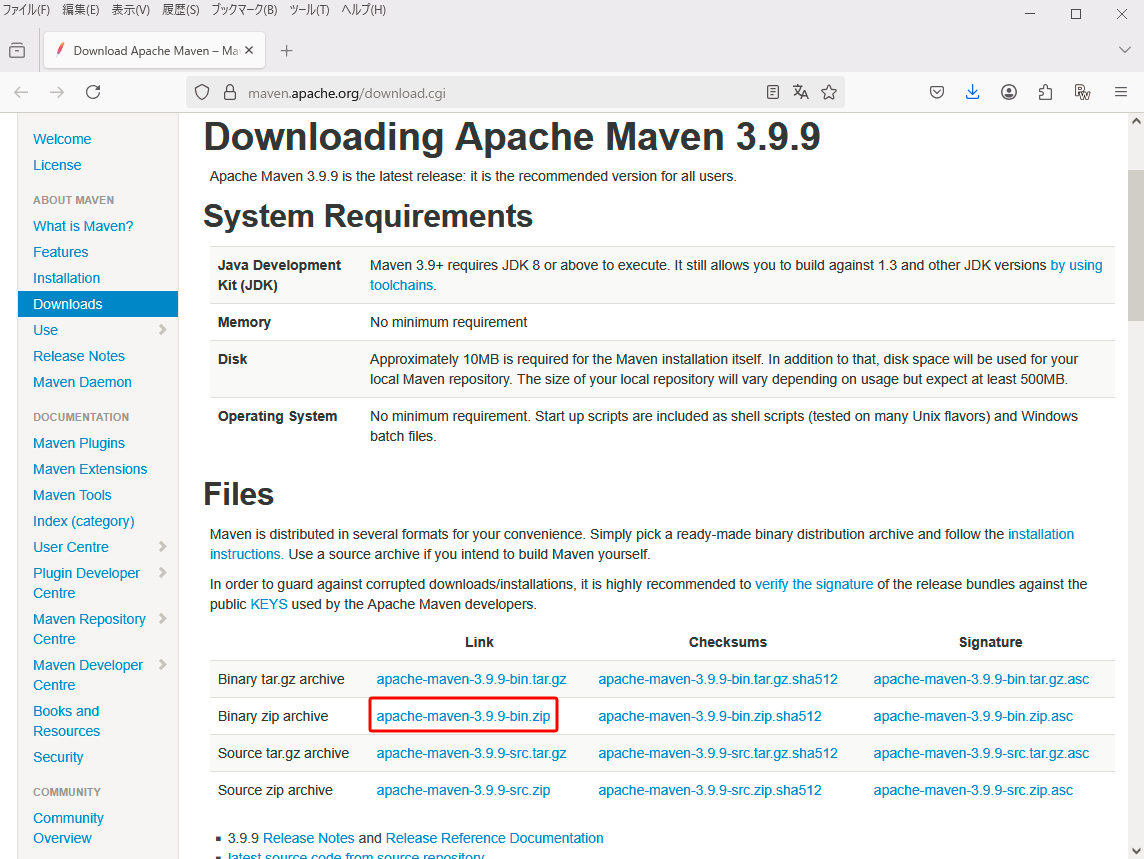Open Release Reference Documentation link
Image resolution: width=1144 pixels, height=859 pixels.
(495, 838)
